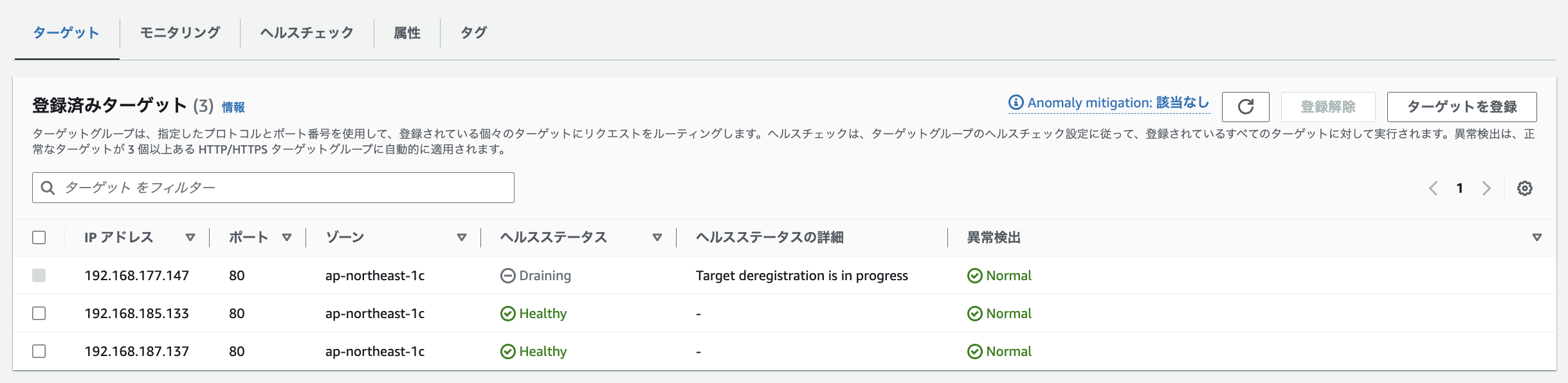
Task: Switch to the モニタリング tab
Action: click(x=179, y=32)
